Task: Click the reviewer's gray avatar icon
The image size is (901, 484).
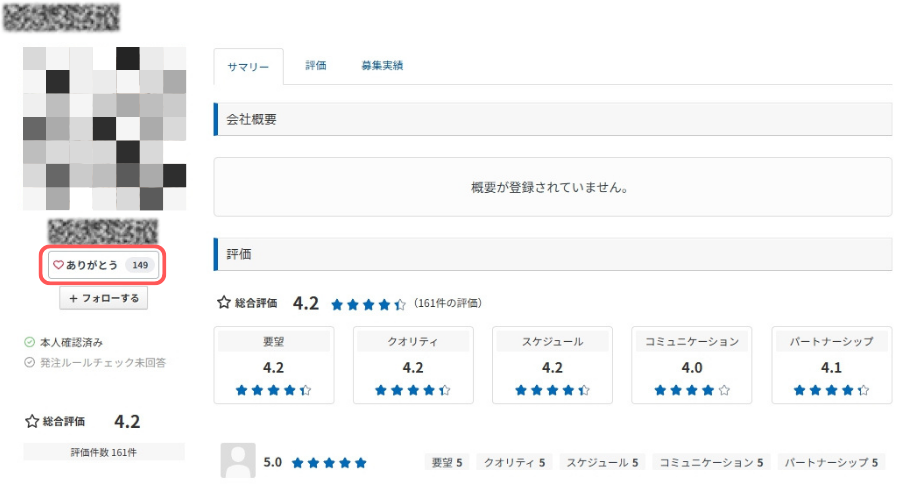Action: (238, 460)
